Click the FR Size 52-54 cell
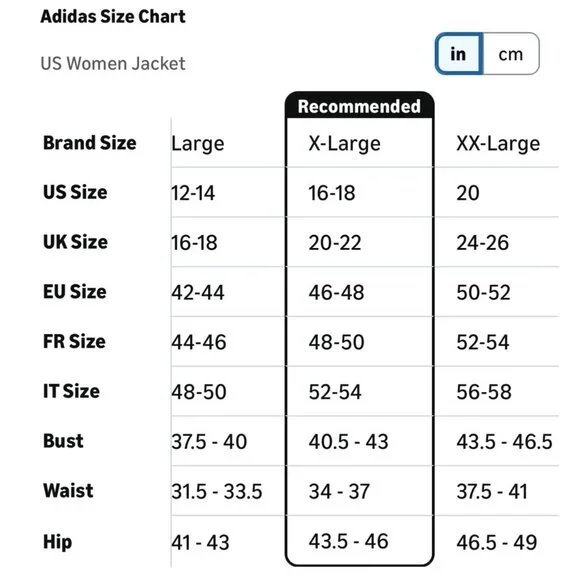 (x=483, y=342)
